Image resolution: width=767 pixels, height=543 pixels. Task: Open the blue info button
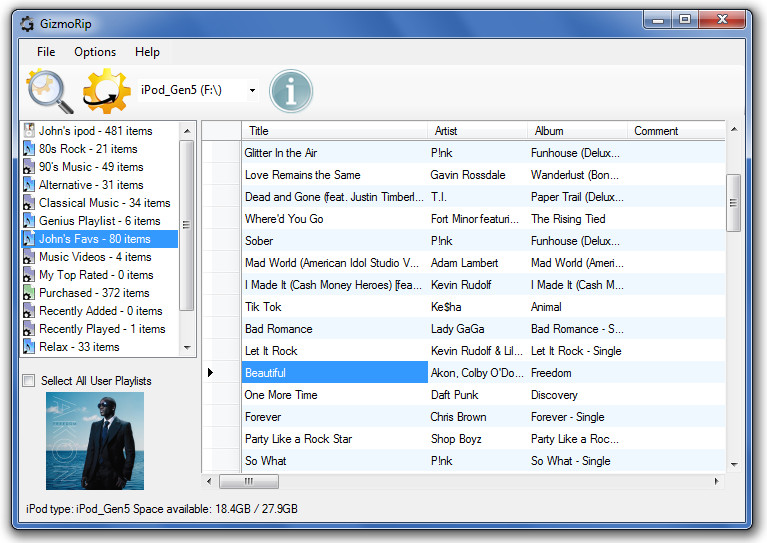[291, 91]
